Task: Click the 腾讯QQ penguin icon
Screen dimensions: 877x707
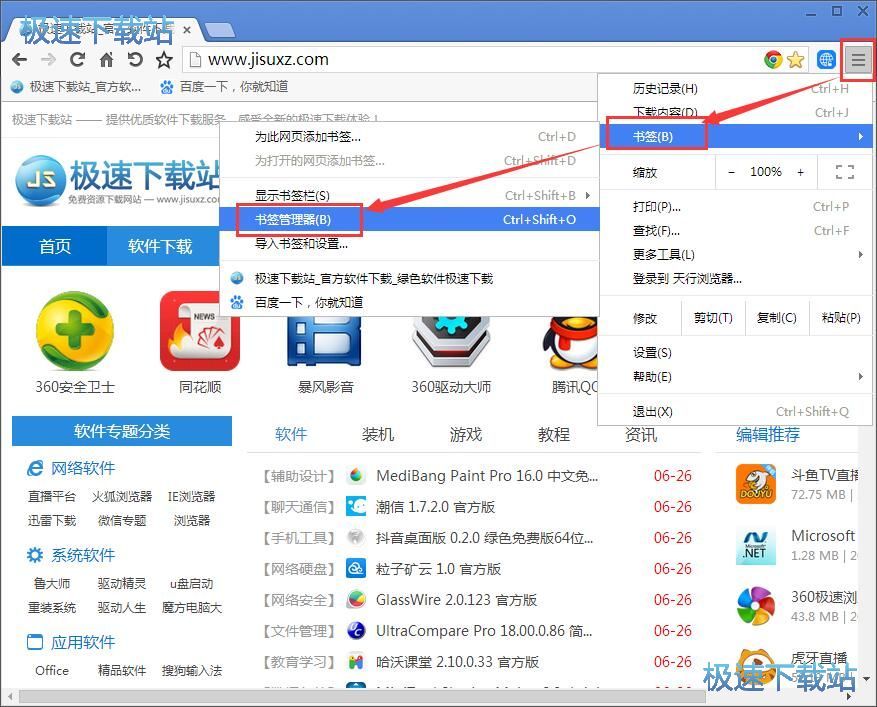Action: (x=570, y=342)
